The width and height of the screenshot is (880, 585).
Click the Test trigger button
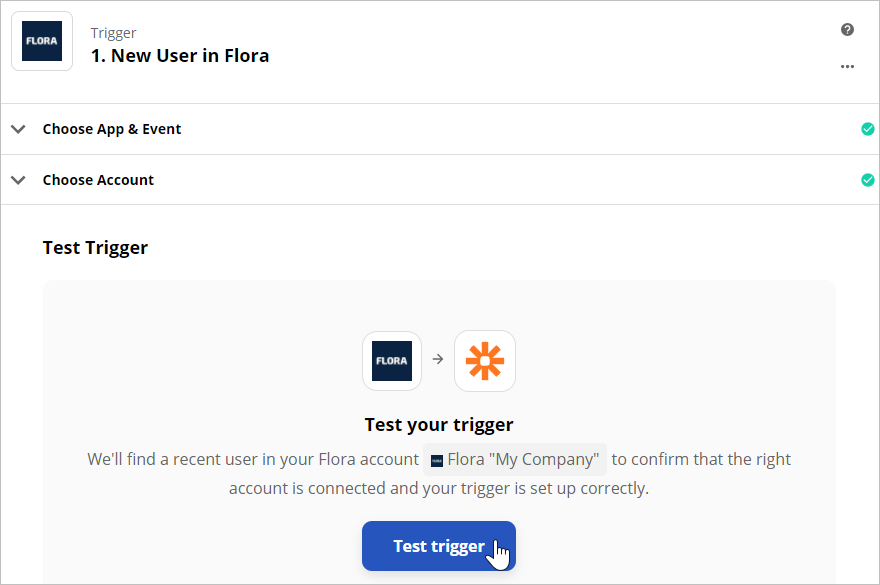439,546
